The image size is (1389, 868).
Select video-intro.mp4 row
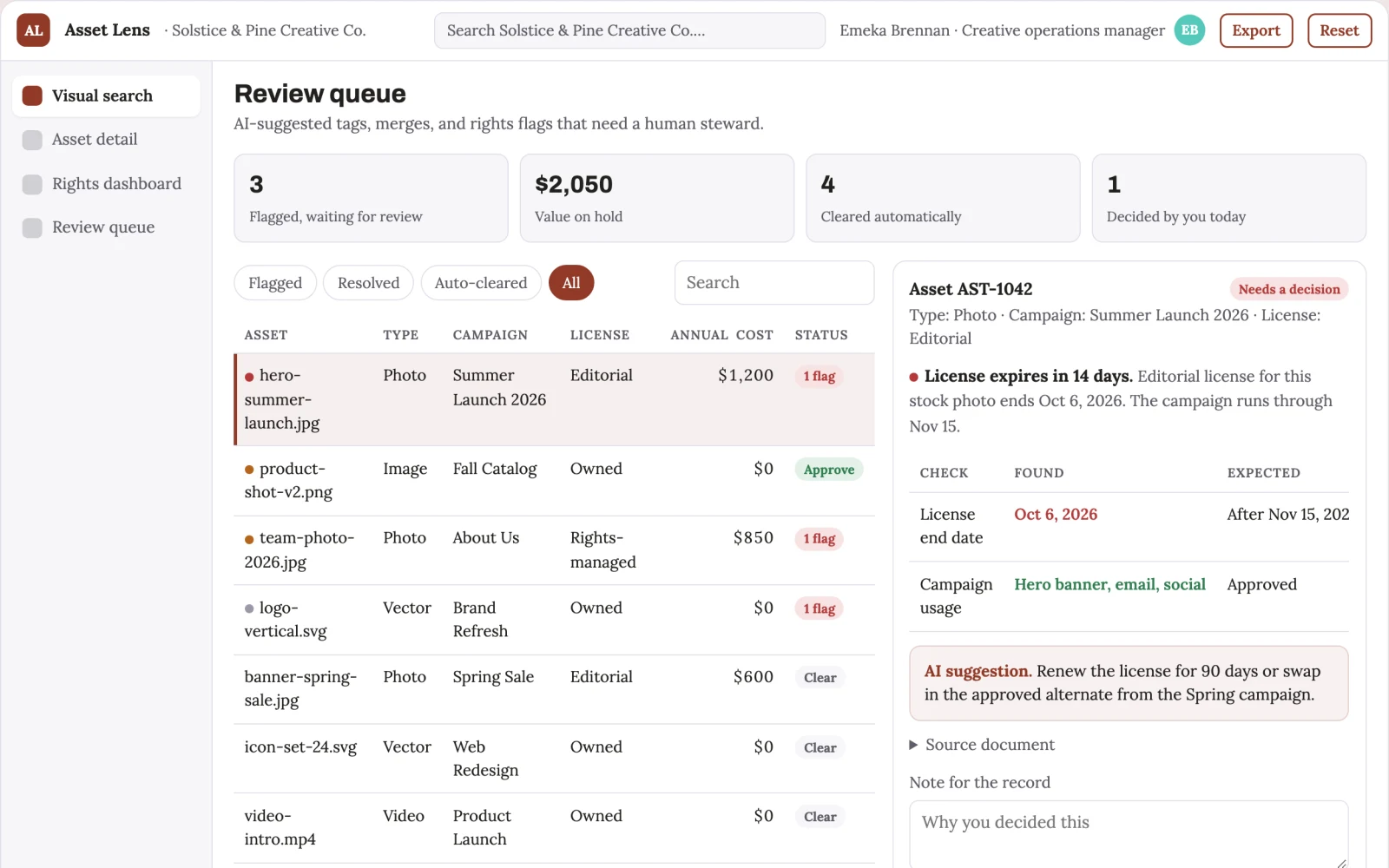point(555,828)
